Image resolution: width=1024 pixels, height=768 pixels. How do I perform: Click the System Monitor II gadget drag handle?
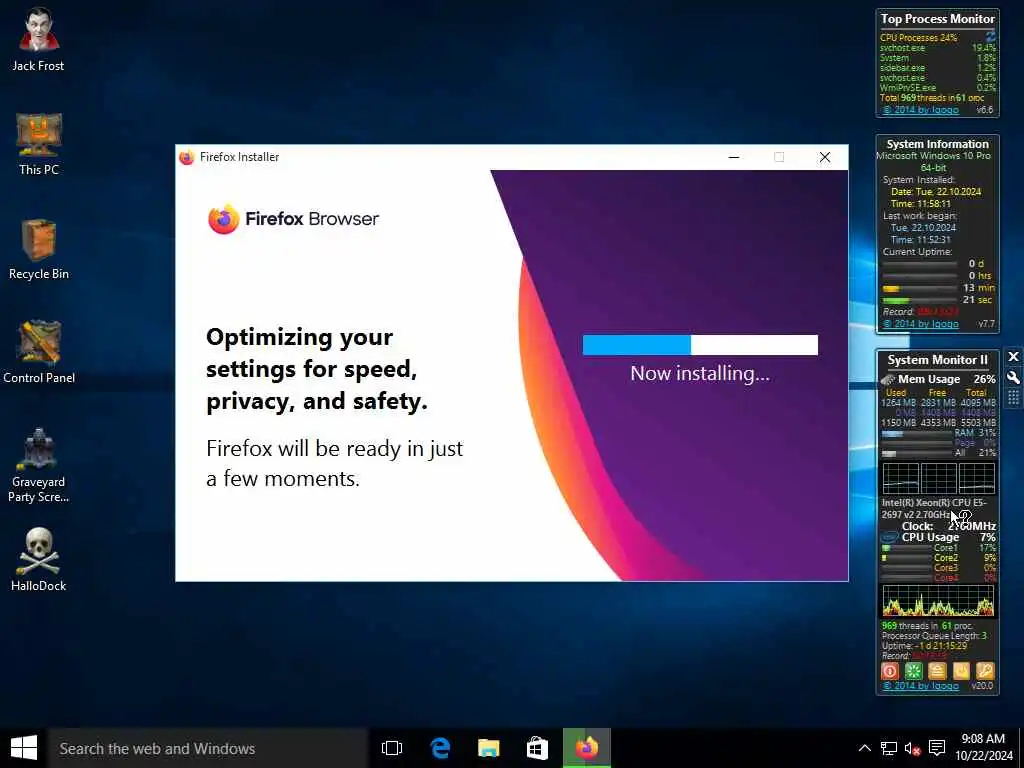(x=1013, y=398)
